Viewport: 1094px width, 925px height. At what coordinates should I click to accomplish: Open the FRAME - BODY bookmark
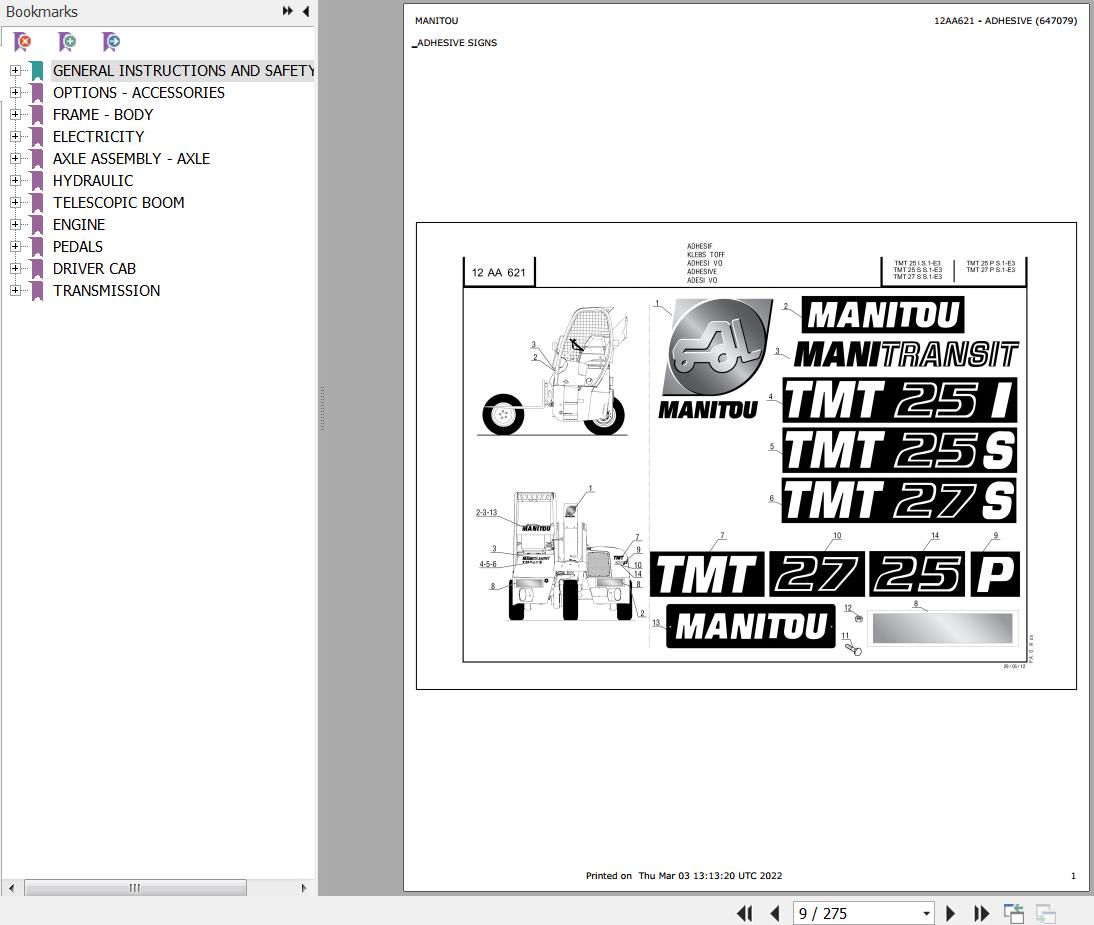click(x=103, y=114)
